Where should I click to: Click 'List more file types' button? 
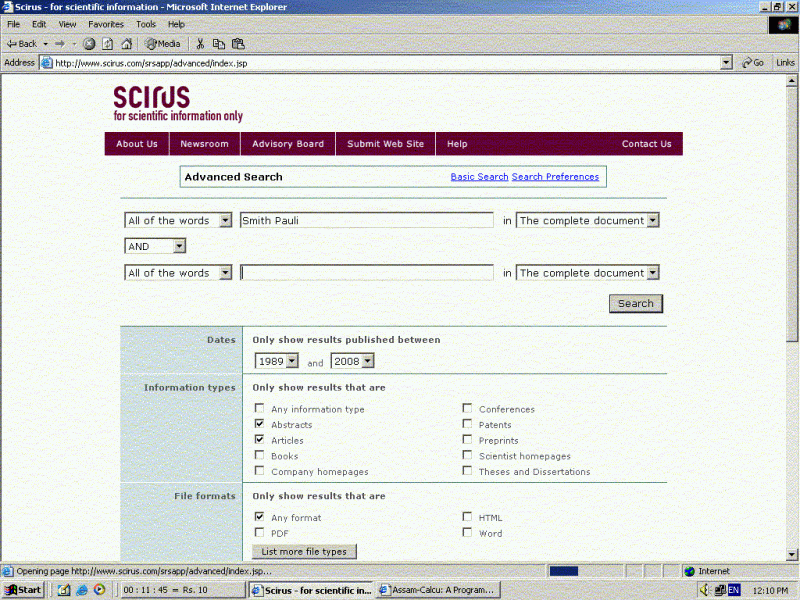(304, 552)
